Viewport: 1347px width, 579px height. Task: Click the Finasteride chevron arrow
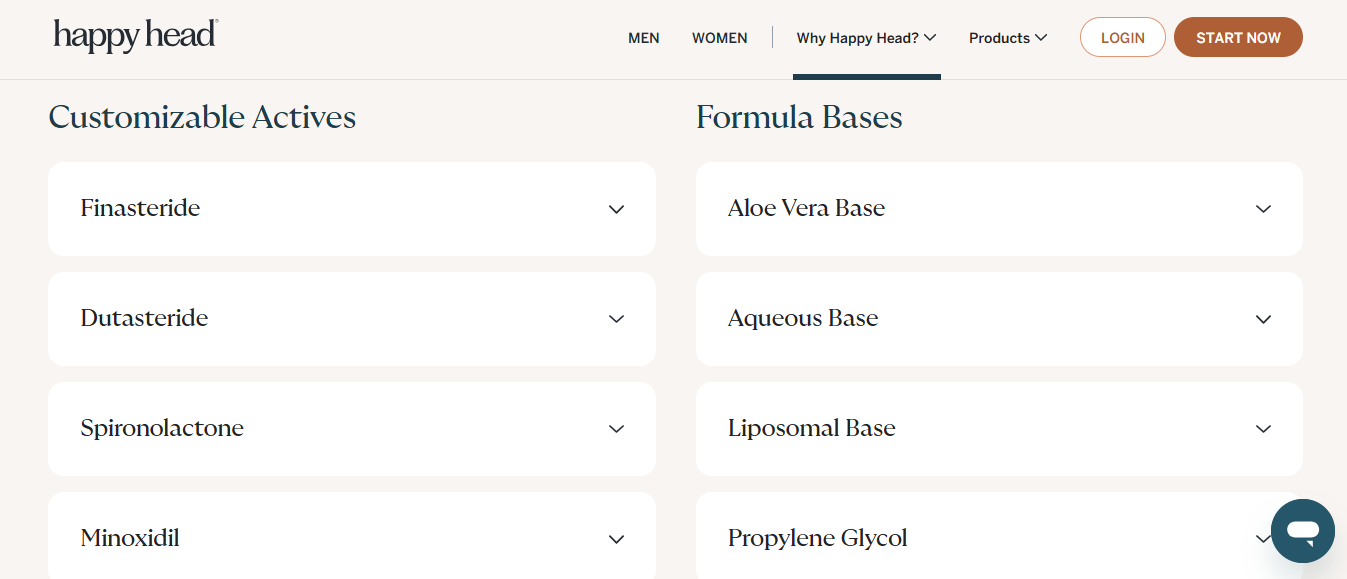point(616,209)
